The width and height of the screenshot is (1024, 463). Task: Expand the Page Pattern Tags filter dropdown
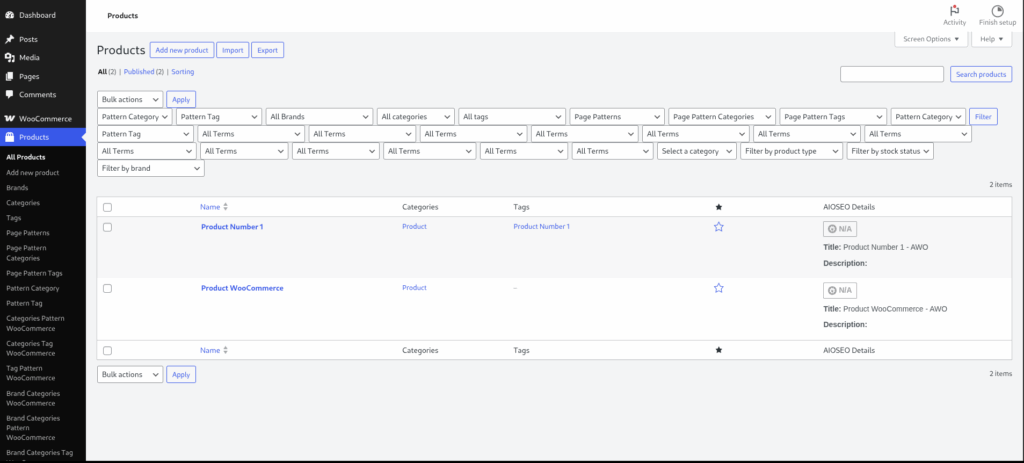coord(833,117)
